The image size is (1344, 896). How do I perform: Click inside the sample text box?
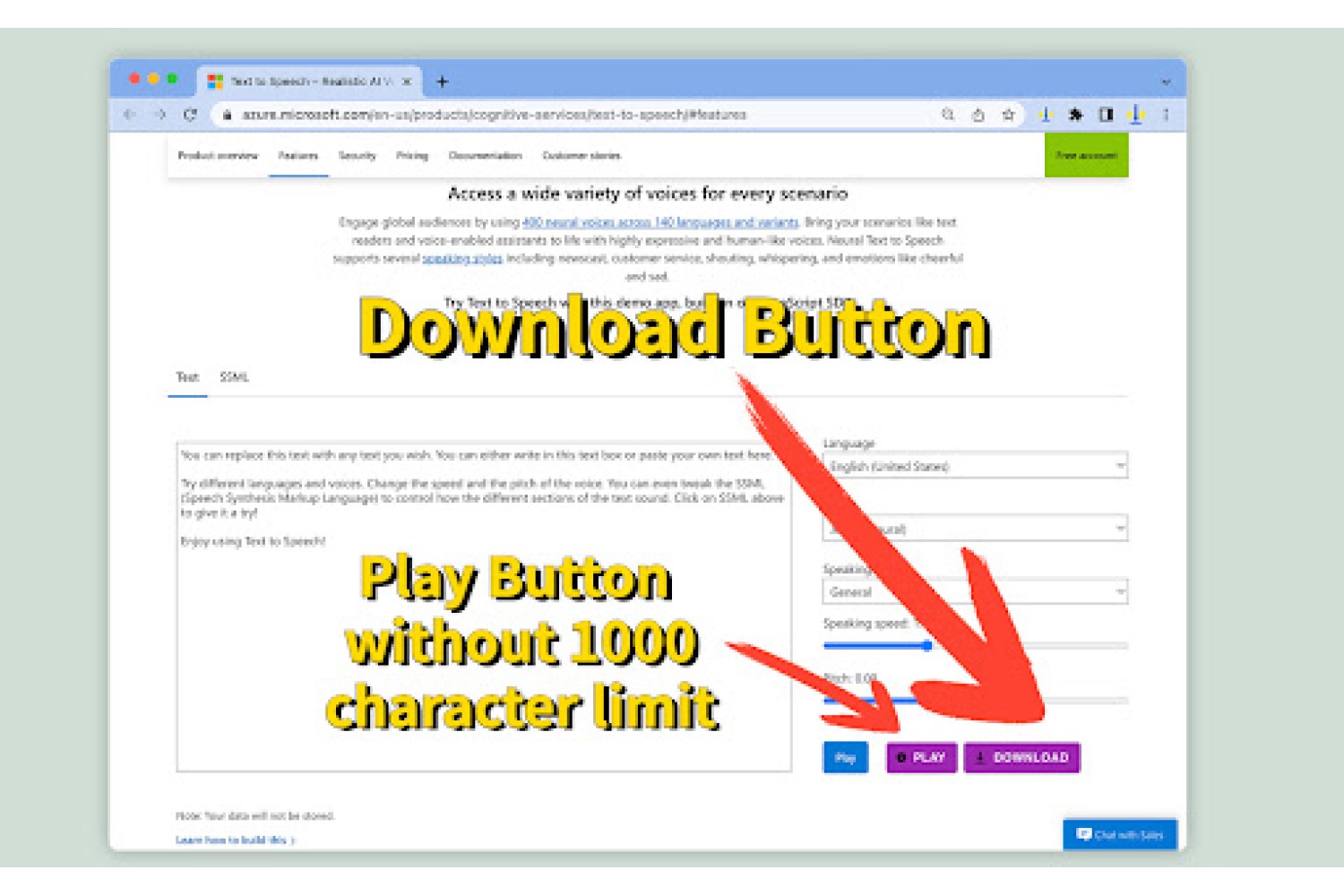pos(484,607)
